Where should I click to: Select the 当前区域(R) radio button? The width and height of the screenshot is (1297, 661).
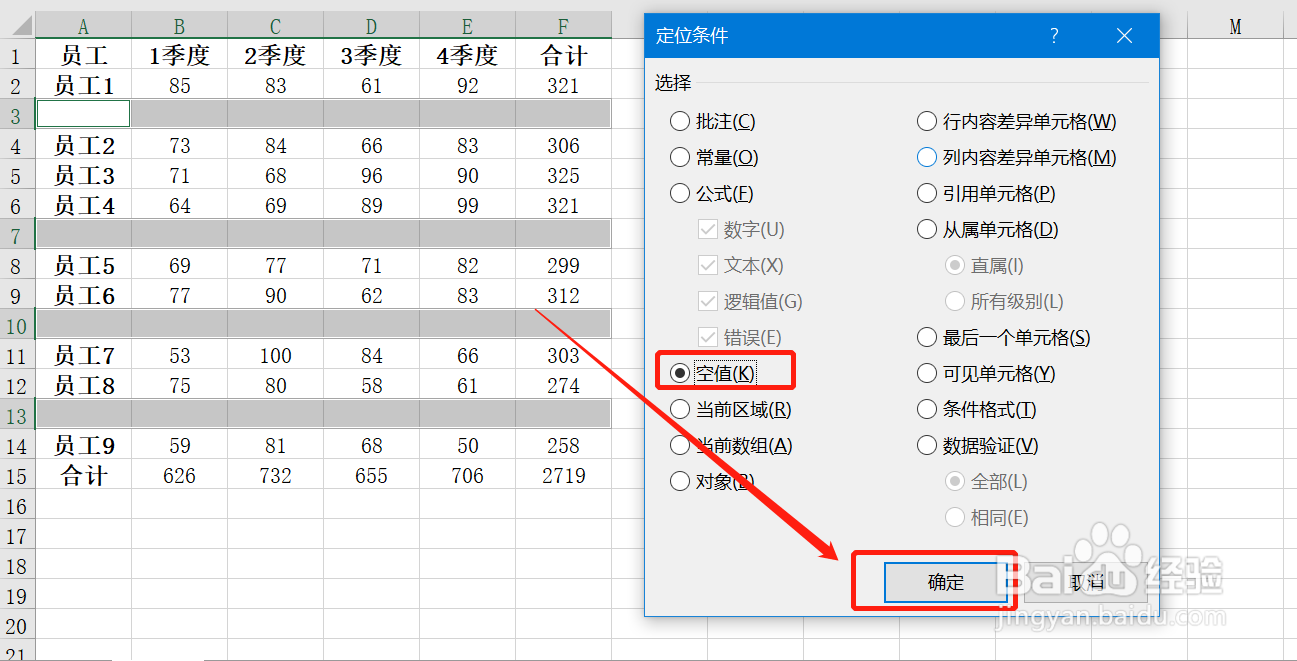[x=681, y=409]
